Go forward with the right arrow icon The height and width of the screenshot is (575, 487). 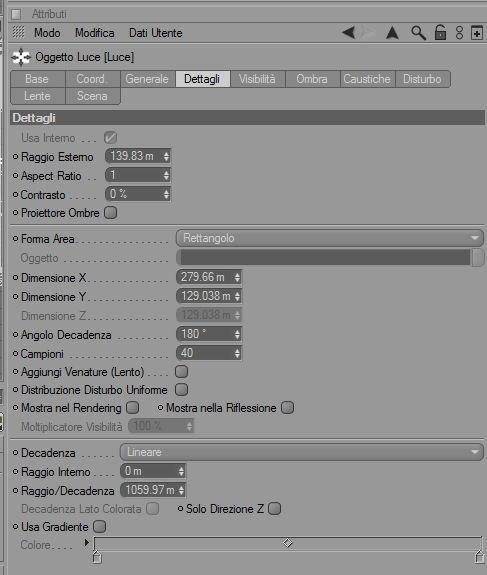pos(368,33)
